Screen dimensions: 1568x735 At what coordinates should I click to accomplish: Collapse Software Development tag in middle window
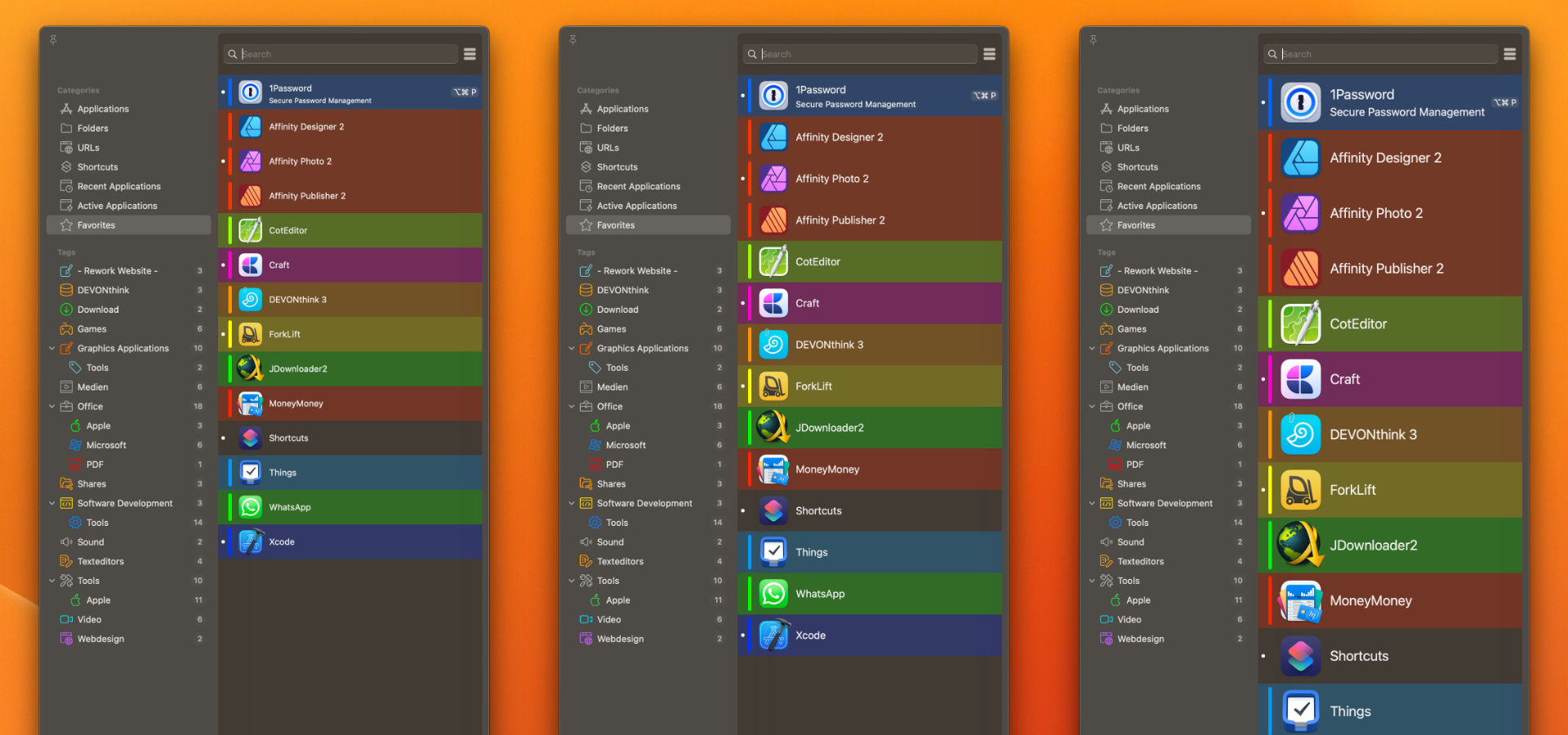[x=572, y=503]
